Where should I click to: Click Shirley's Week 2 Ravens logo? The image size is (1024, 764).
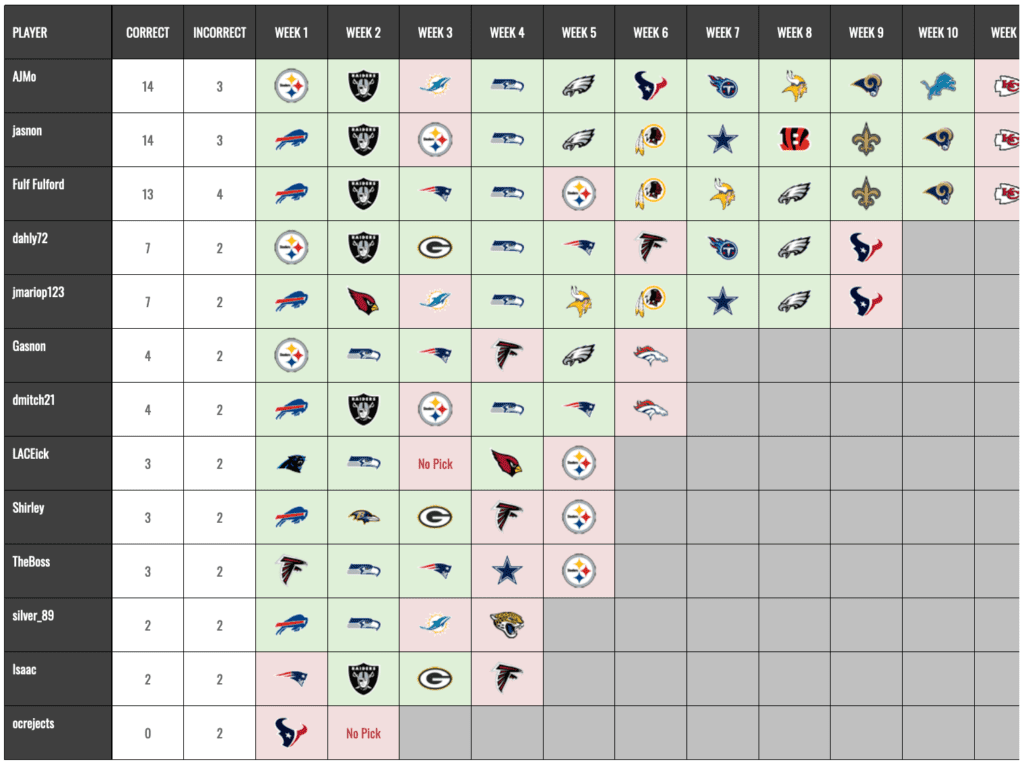coord(363,517)
